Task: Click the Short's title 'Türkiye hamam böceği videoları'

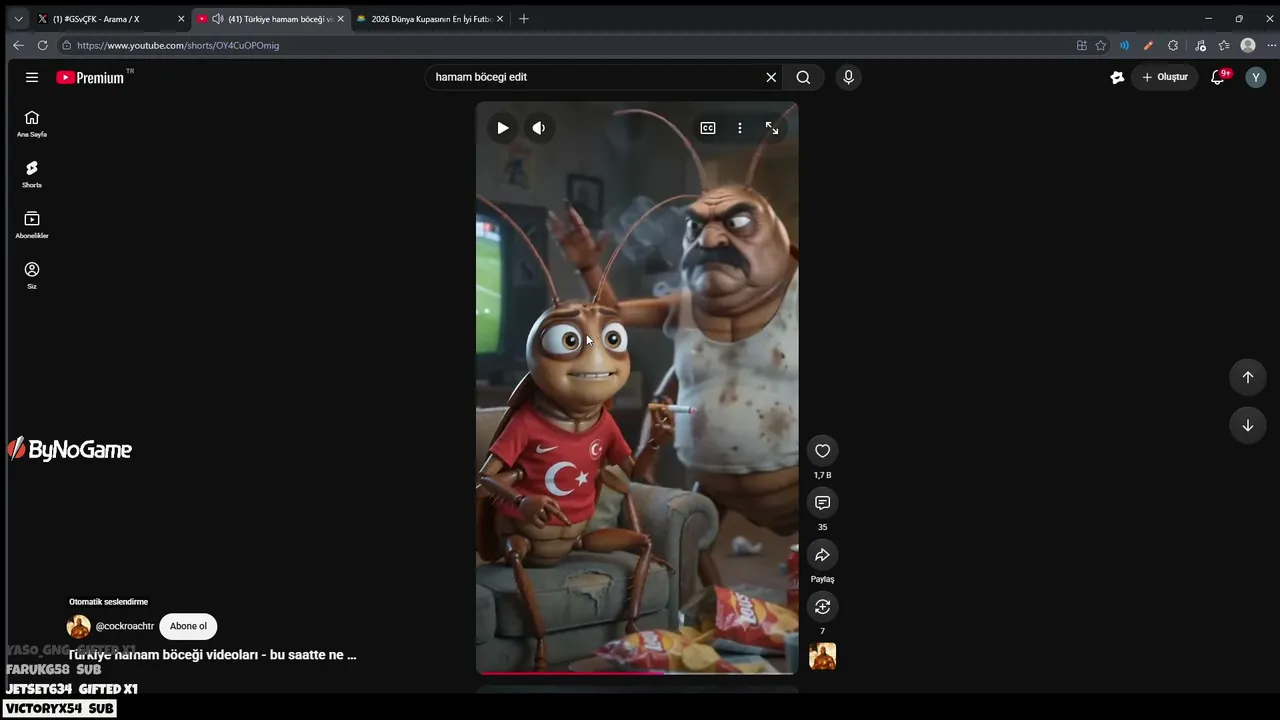Action: pyautogui.click(x=213, y=655)
